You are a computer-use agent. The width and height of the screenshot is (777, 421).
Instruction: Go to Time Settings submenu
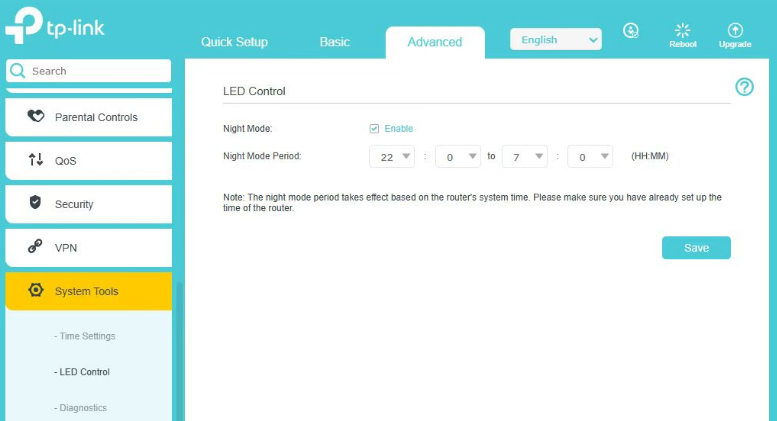coord(85,336)
